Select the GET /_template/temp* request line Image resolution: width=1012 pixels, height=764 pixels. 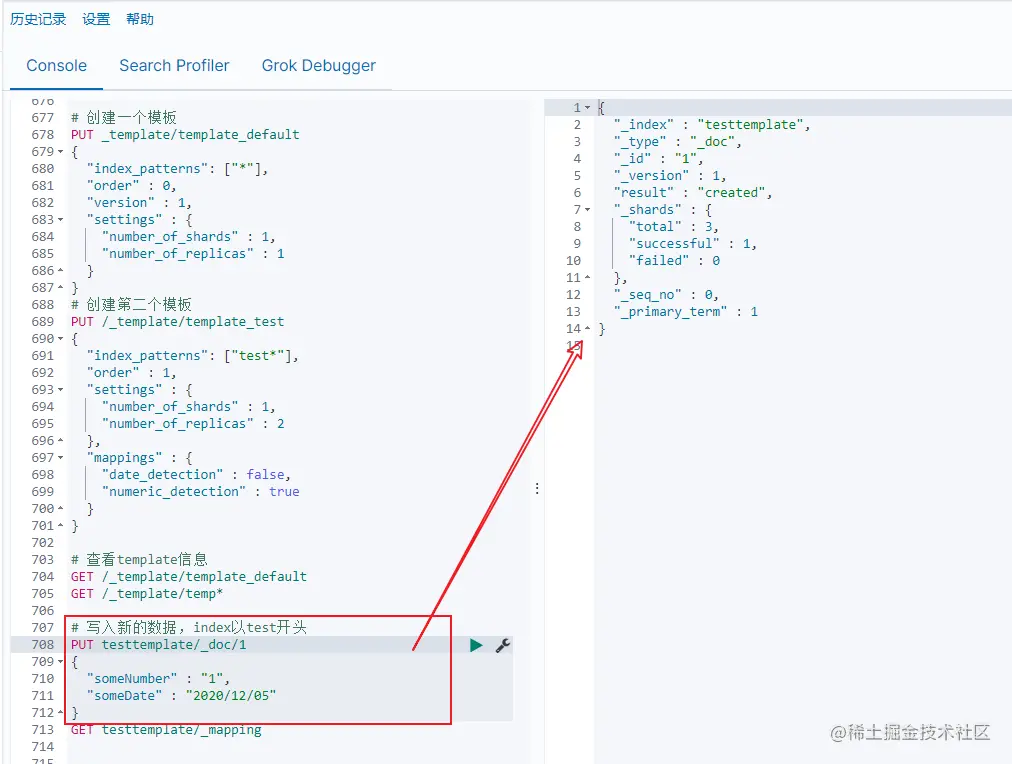click(147, 594)
